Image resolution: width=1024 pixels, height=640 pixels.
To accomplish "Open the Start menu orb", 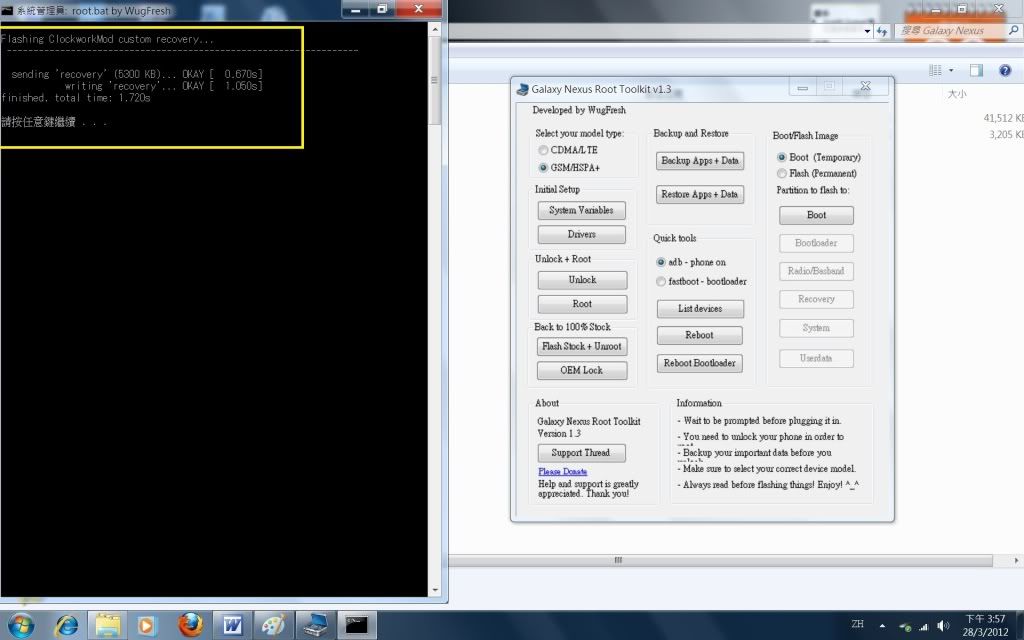I will (x=20, y=625).
